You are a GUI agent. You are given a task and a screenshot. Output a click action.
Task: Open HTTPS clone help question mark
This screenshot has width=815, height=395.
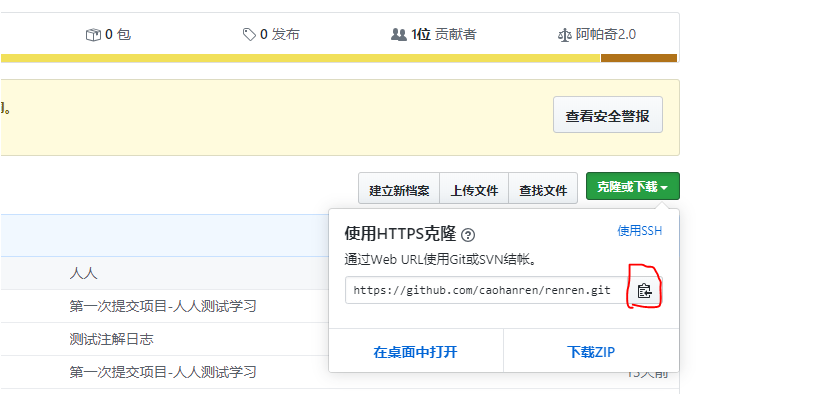click(x=468, y=235)
